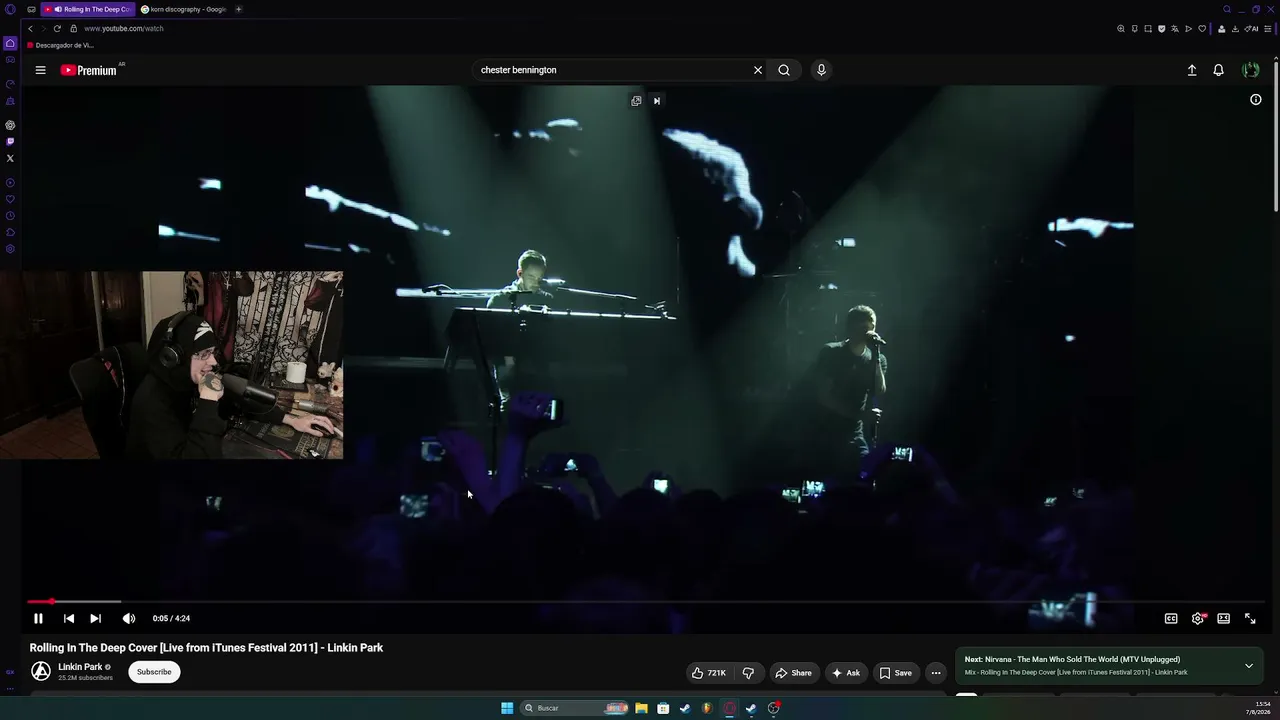
Task: Open next video Nirvana title
Action: (1072, 660)
